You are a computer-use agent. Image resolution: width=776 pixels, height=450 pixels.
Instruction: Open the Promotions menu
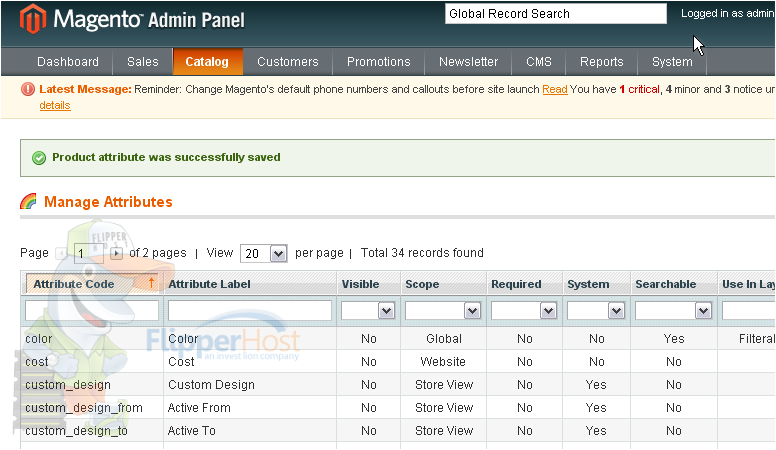pos(379,62)
